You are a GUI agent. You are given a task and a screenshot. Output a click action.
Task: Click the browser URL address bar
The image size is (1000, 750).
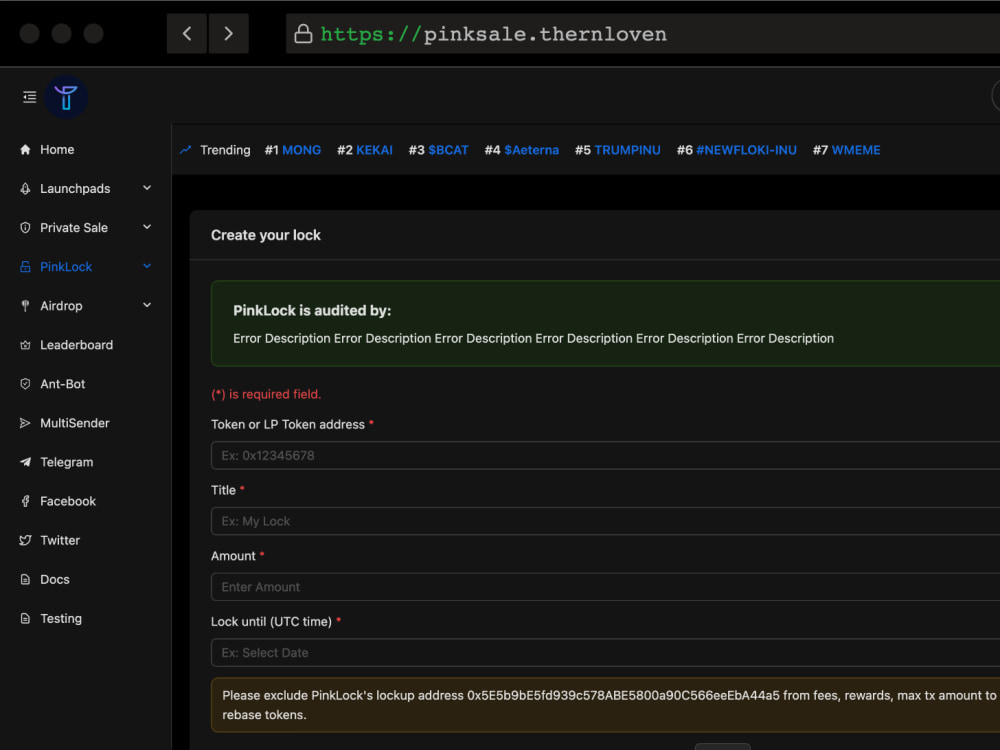[643, 34]
